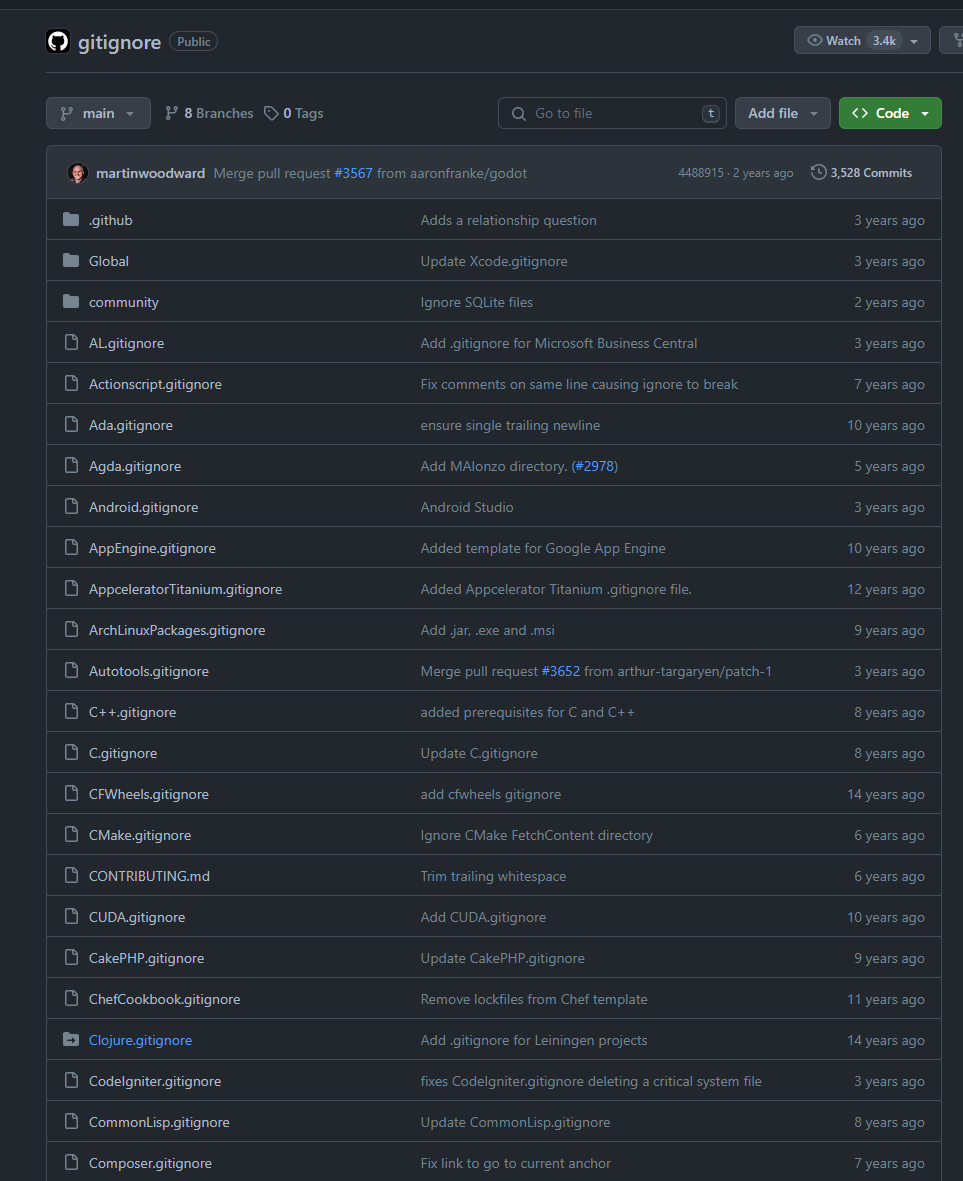Image resolution: width=963 pixels, height=1181 pixels.
Task: Click the eye icon on Watch button
Action: click(x=814, y=41)
